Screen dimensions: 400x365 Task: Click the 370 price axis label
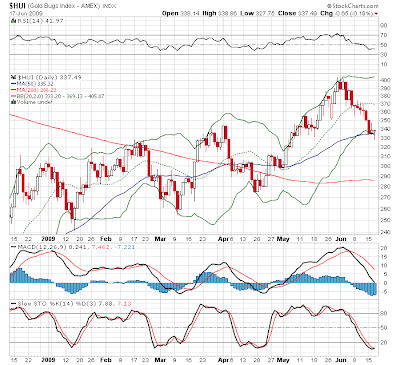(385, 104)
